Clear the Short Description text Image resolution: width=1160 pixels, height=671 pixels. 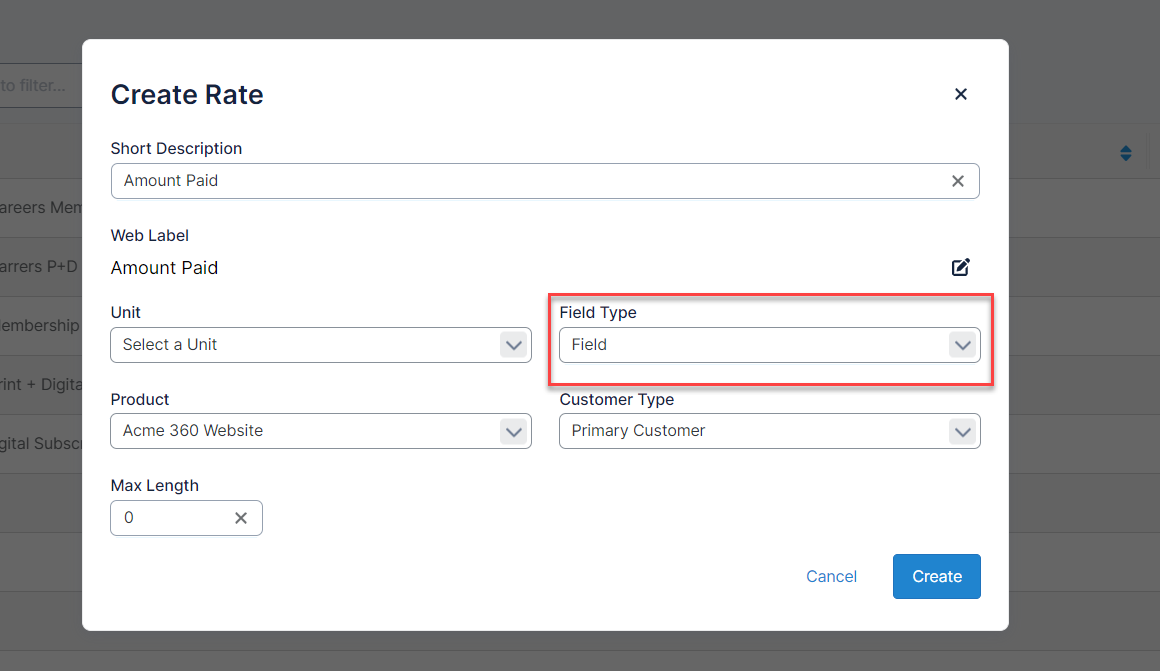coord(957,181)
